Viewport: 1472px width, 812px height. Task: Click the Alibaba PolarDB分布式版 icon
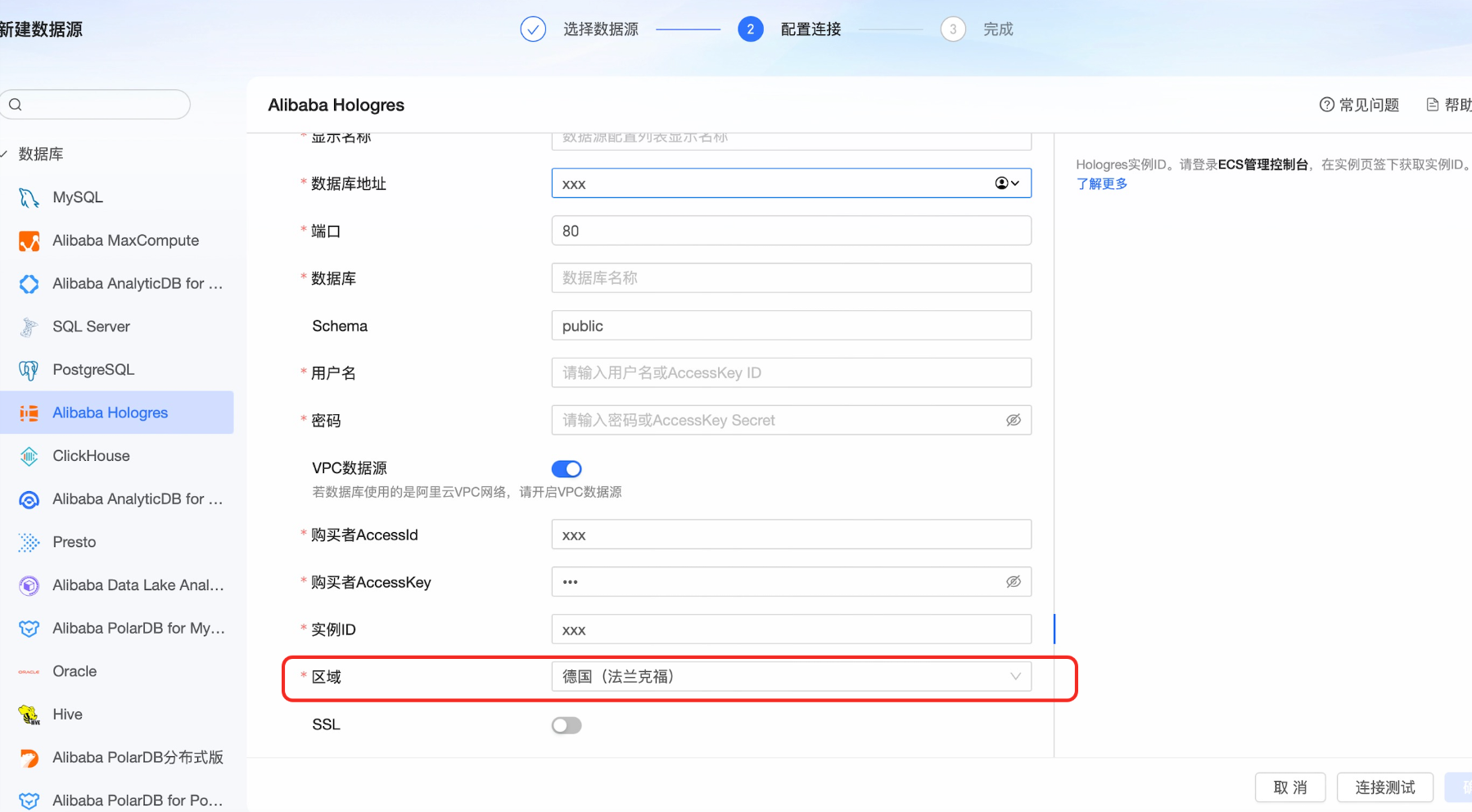[29, 758]
